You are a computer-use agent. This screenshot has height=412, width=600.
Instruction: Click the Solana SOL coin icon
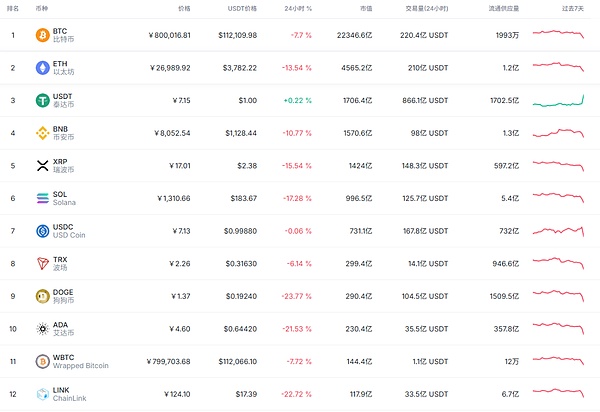pyautogui.click(x=42, y=198)
